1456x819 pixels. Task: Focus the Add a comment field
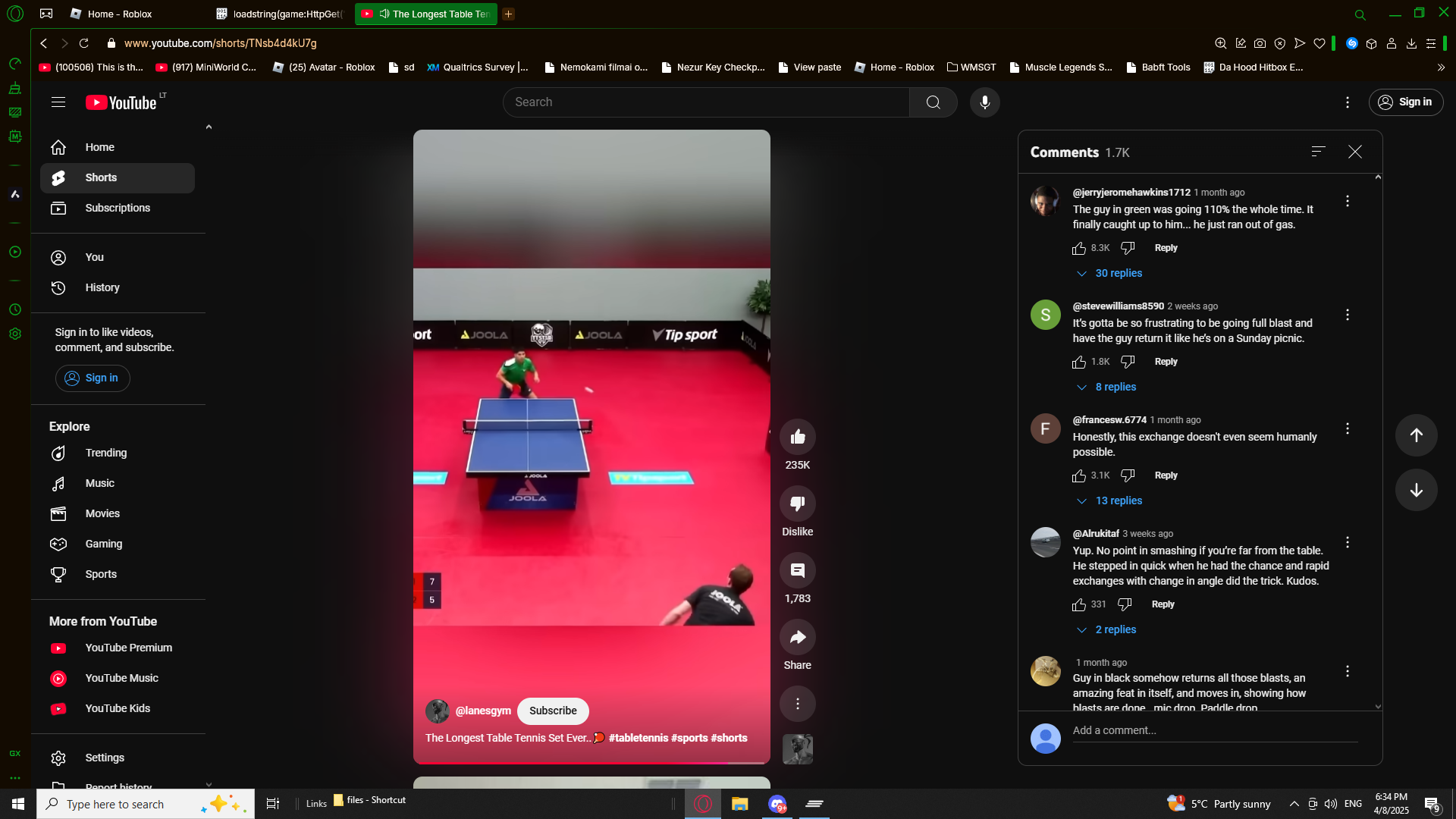point(1213,730)
